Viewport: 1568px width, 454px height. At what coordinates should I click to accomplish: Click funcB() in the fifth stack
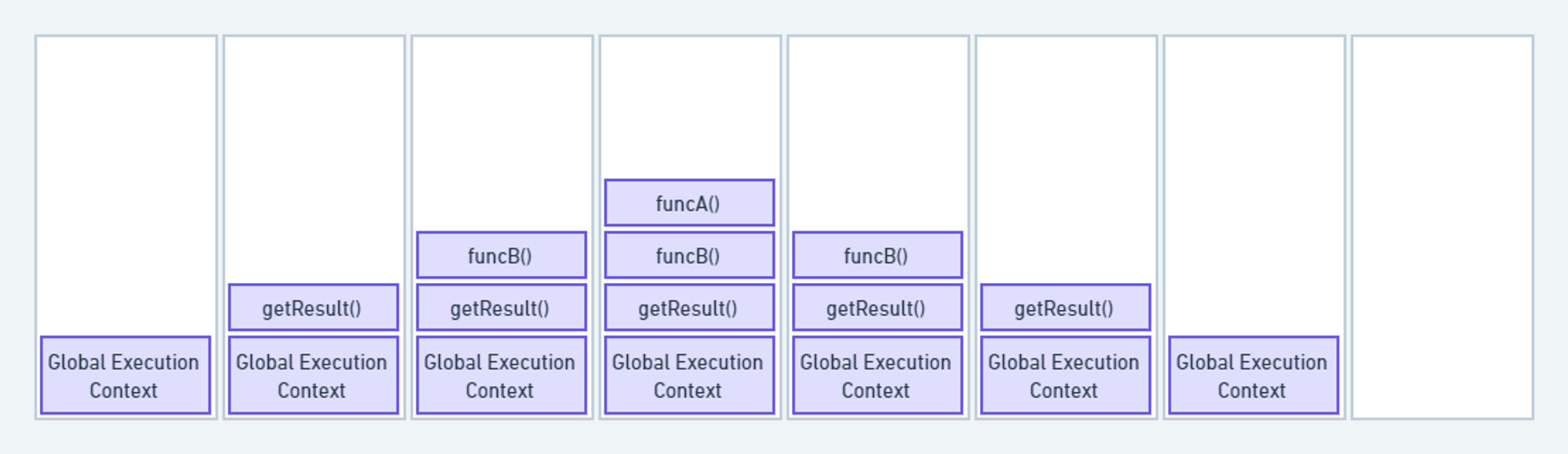[x=877, y=255]
